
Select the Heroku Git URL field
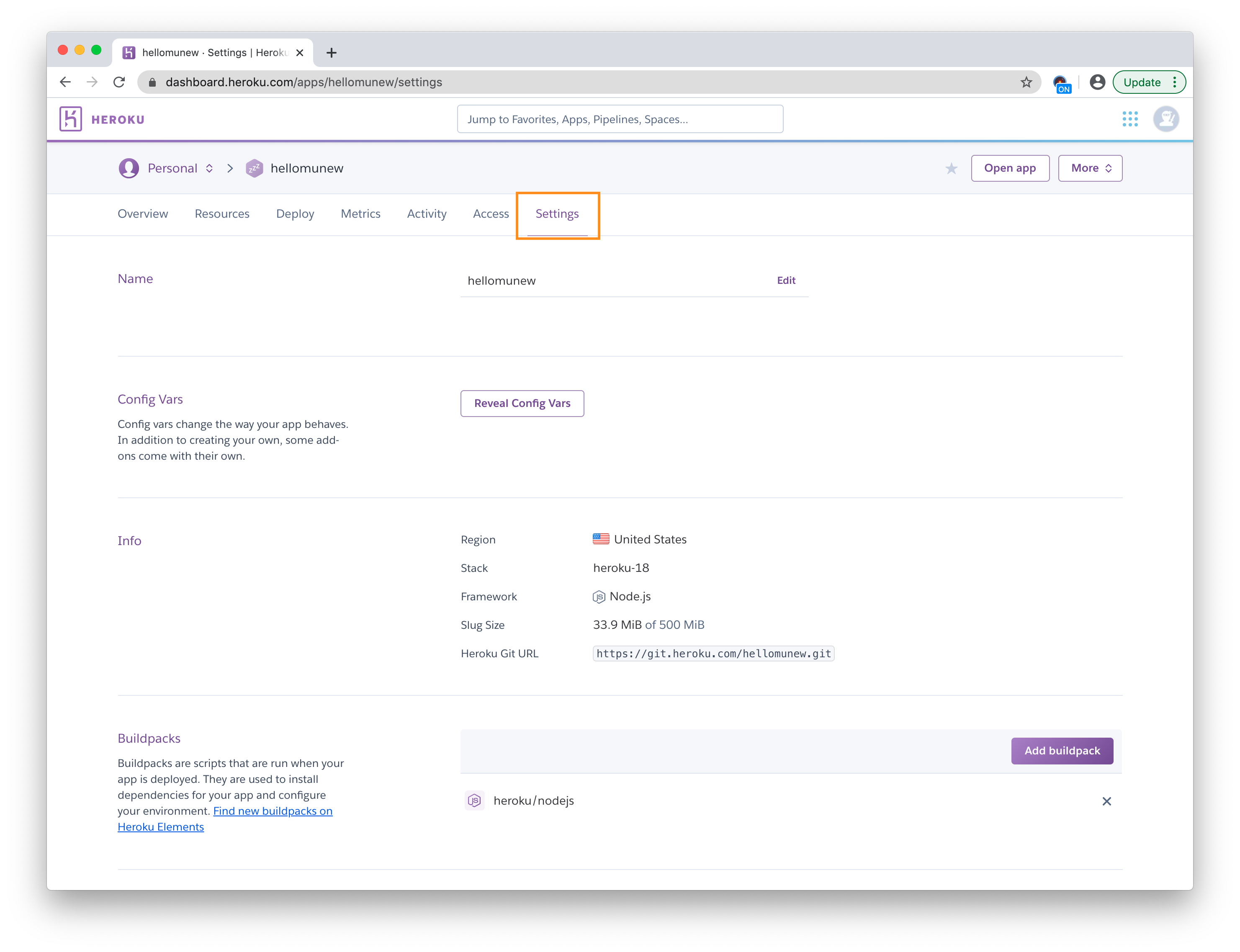coord(713,654)
